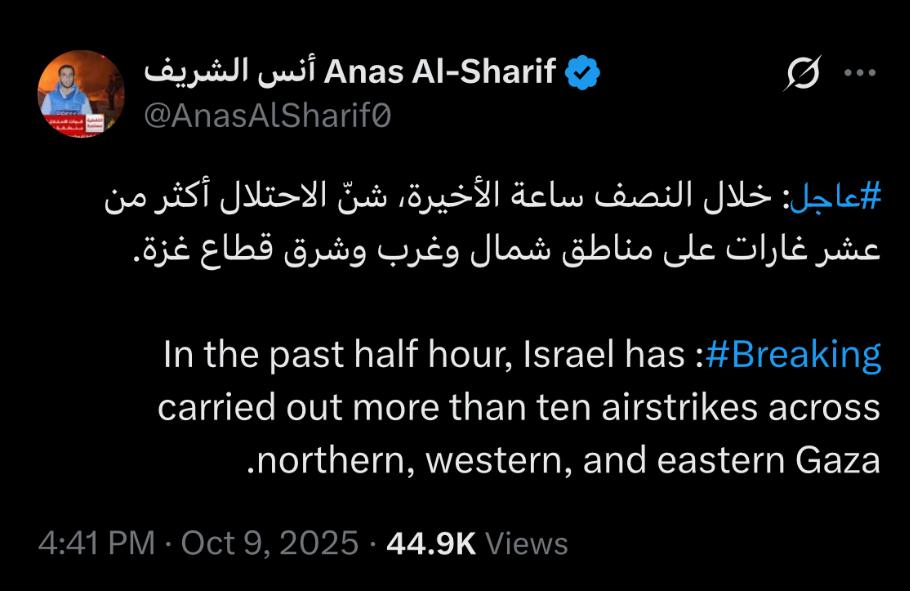Open the #Breaking hashtag
Viewport: 910px width, 591px height.
pyautogui.click(x=794, y=354)
